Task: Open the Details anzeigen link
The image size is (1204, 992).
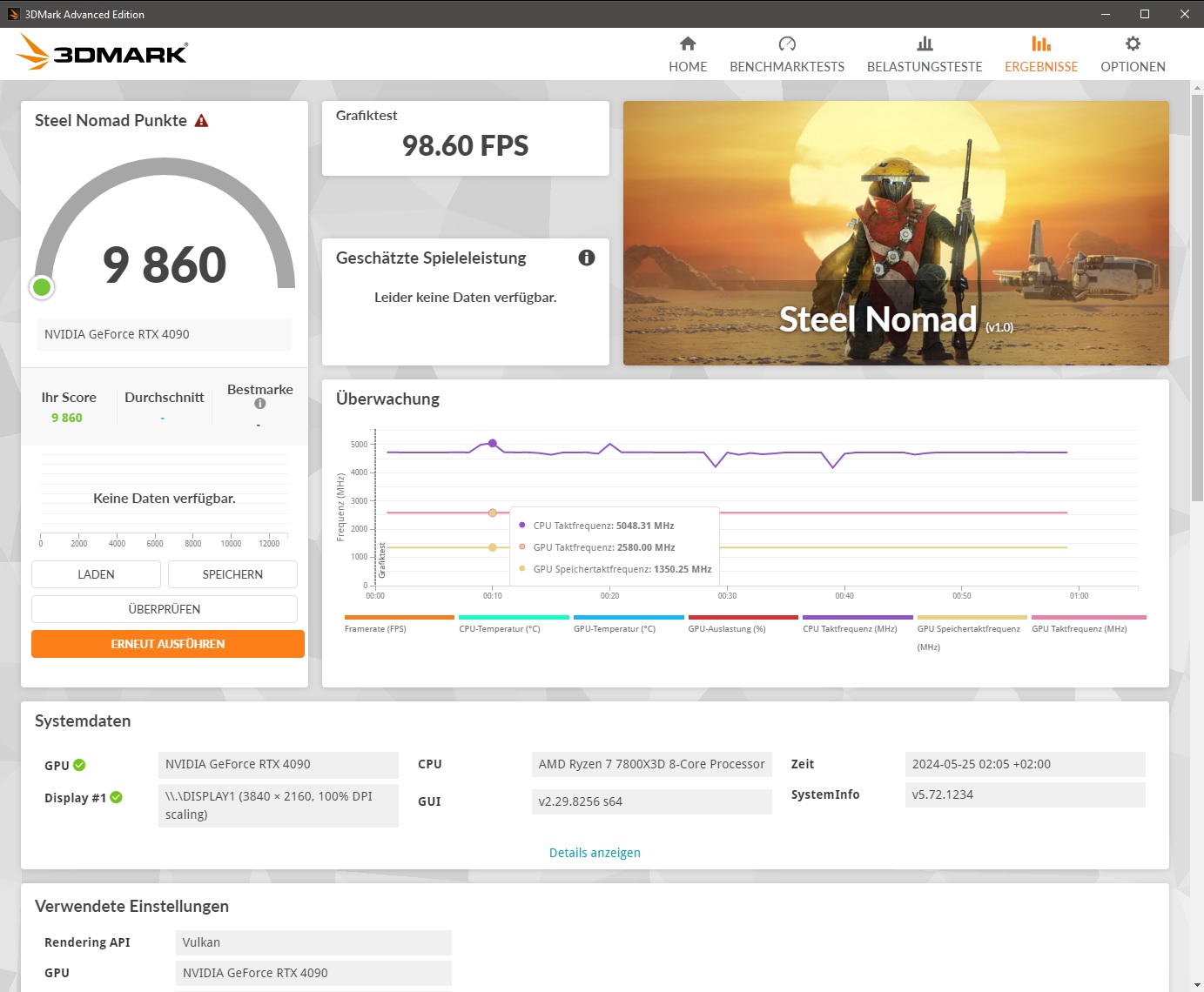Action: click(595, 853)
